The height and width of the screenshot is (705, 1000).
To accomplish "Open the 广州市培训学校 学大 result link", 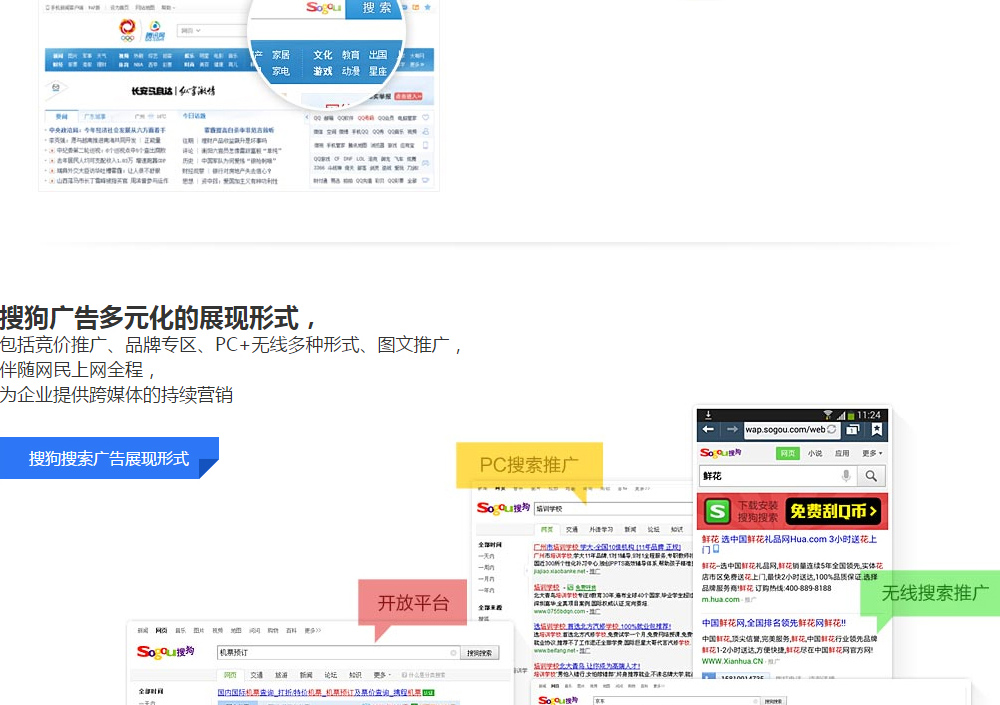I will 607,547.
